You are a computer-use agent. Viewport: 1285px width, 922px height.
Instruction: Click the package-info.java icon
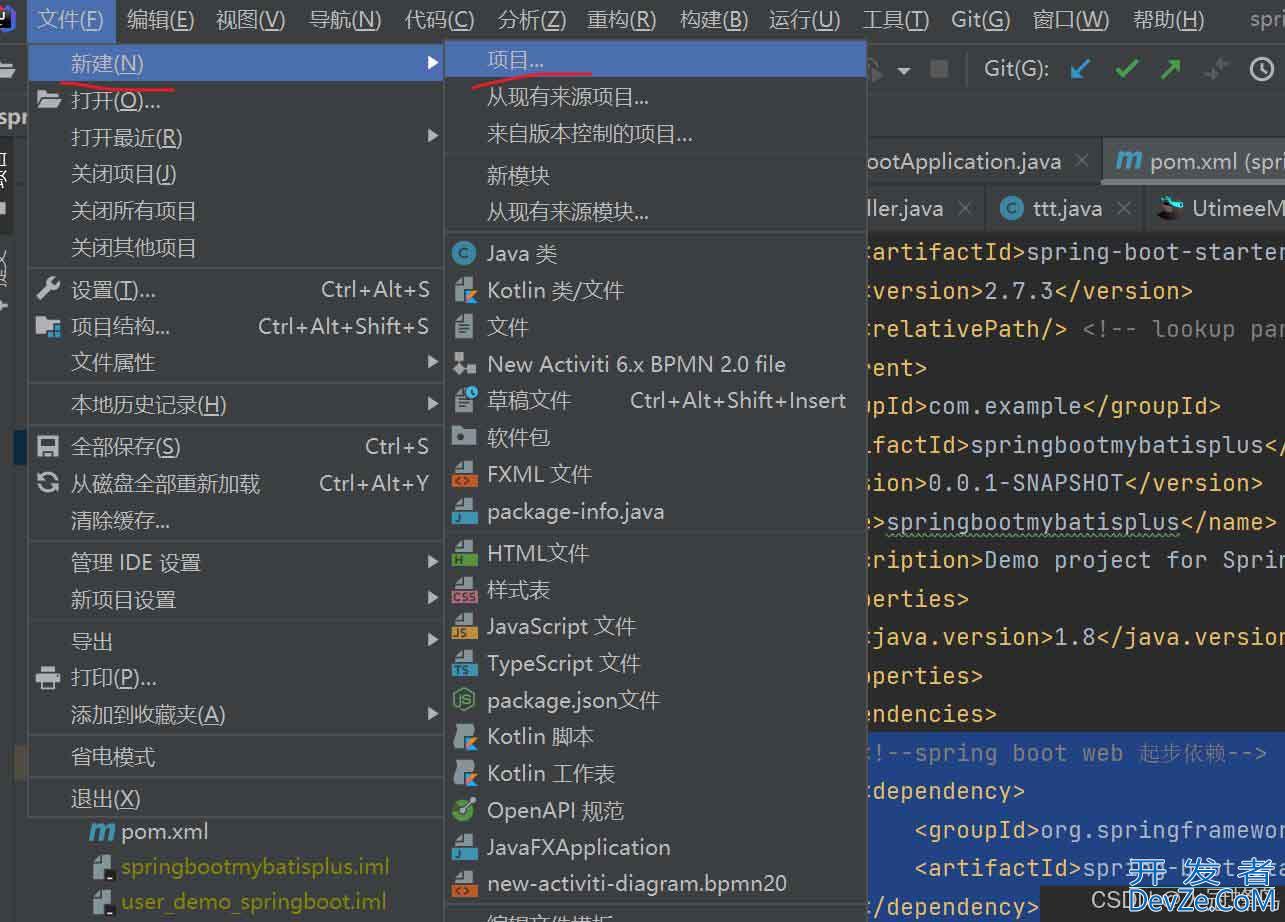click(x=465, y=511)
